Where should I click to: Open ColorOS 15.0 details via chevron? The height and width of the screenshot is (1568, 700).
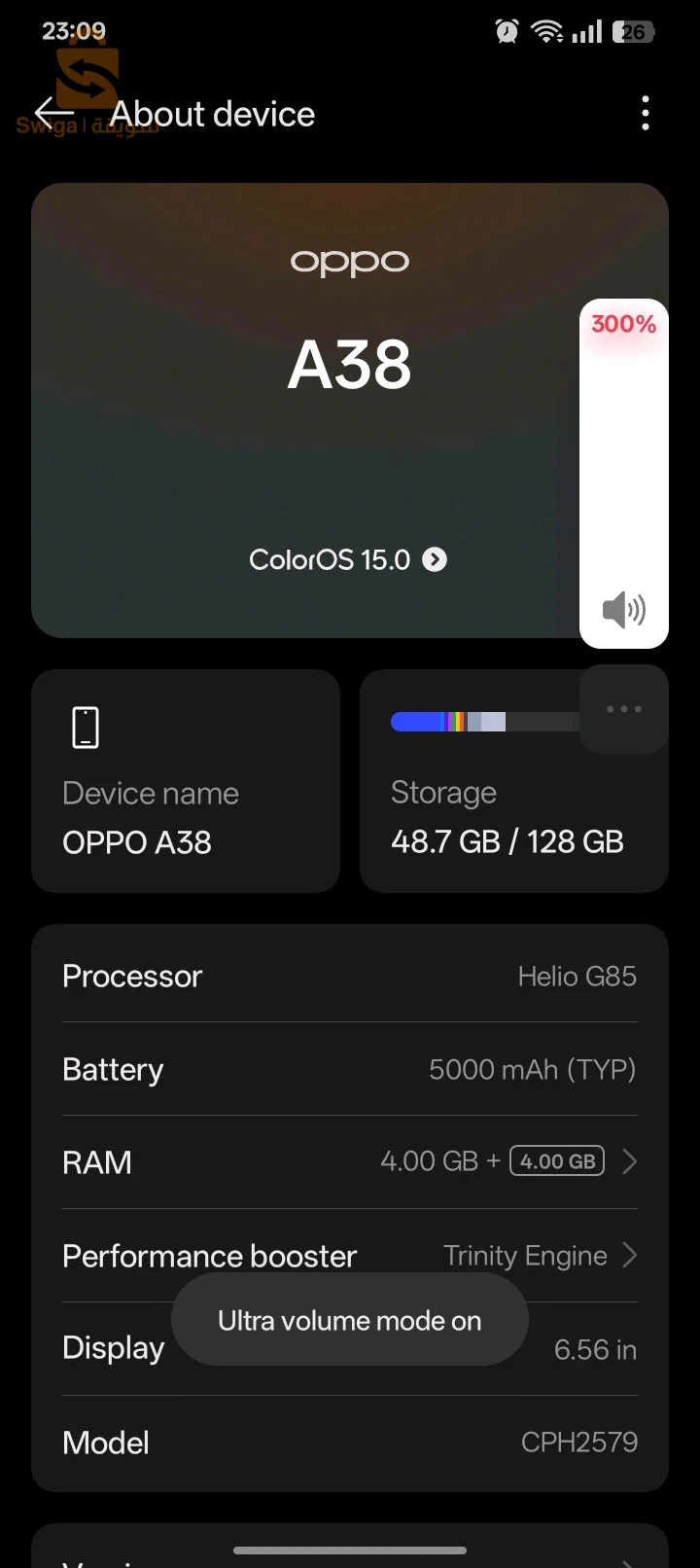click(434, 559)
